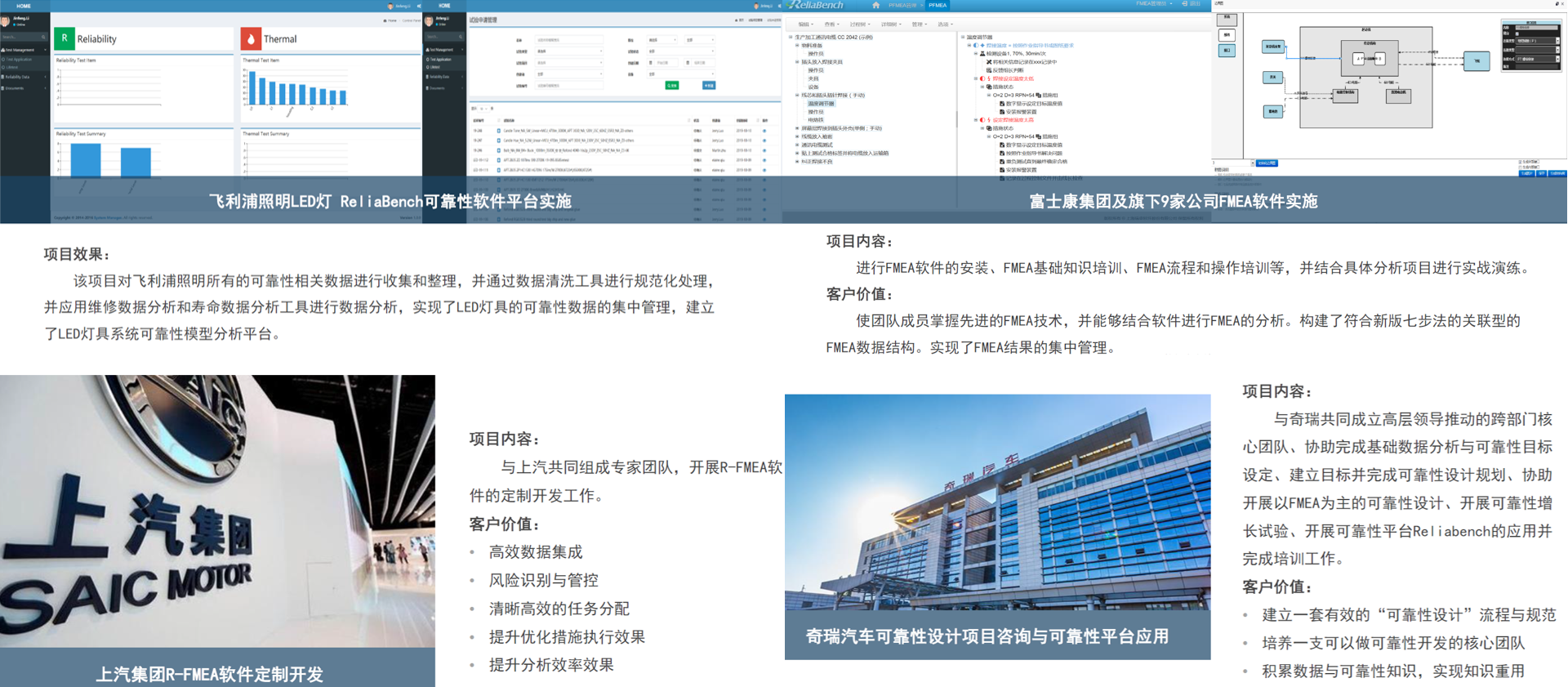The width and height of the screenshot is (1568, 687).
Task: Collapse the 物料准备 tree node
Action: pos(797,46)
